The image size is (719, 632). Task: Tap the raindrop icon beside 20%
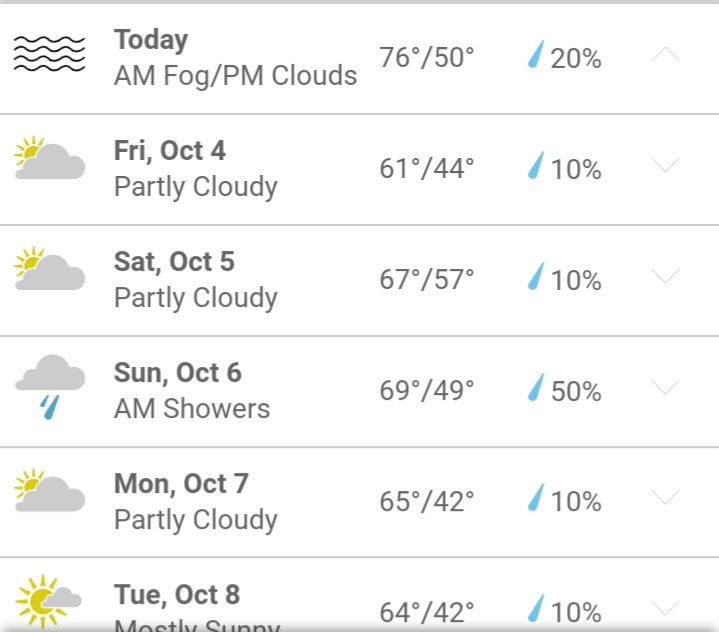point(536,54)
